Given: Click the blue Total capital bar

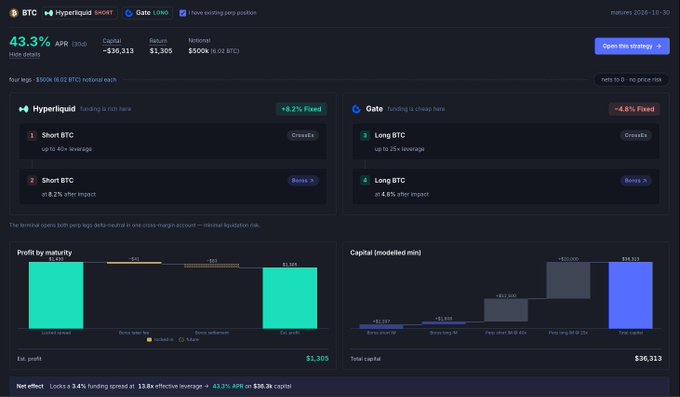Looking at the screenshot, I should pos(630,295).
